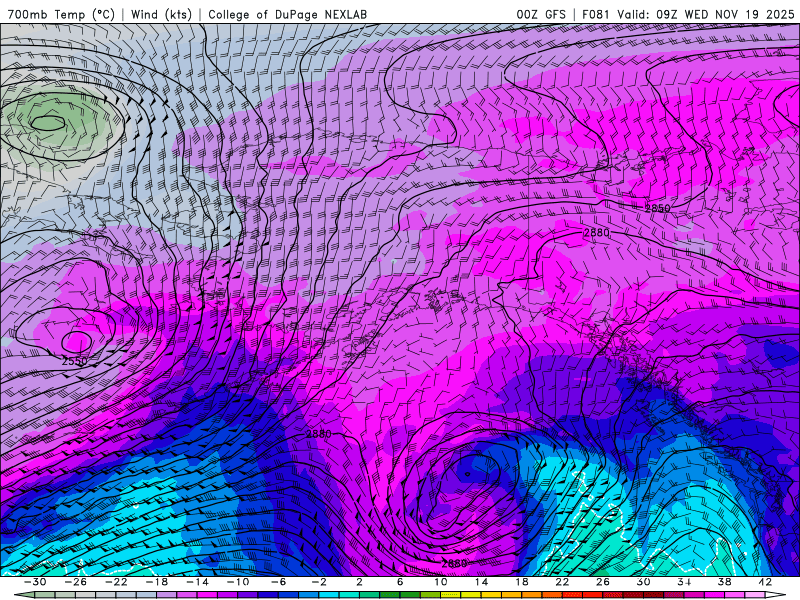Click the -30 colorbar value
Viewport: 800px width, 600px height.
[x=35, y=582]
